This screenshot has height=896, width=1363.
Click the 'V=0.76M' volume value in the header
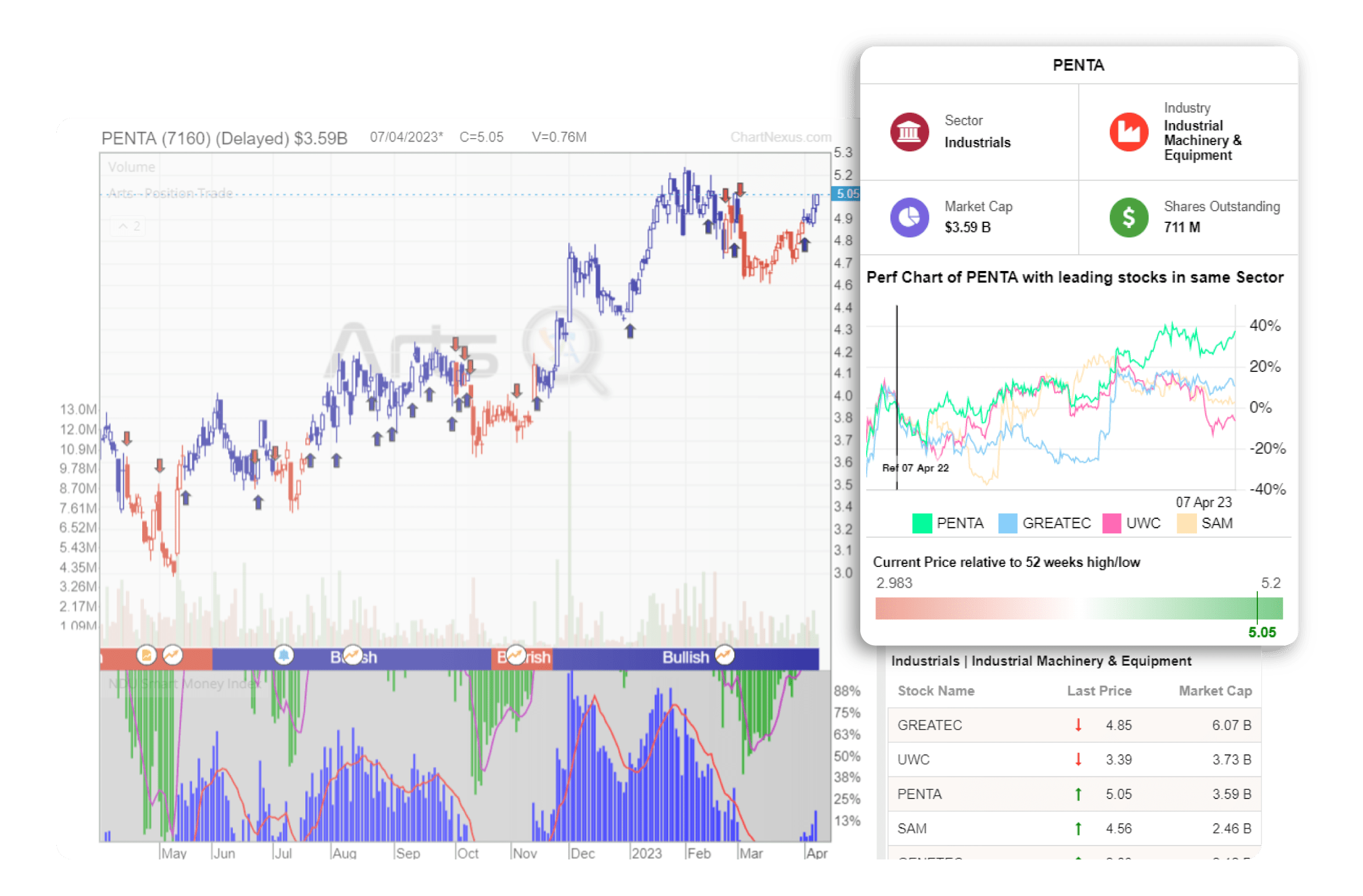[x=559, y=137]
